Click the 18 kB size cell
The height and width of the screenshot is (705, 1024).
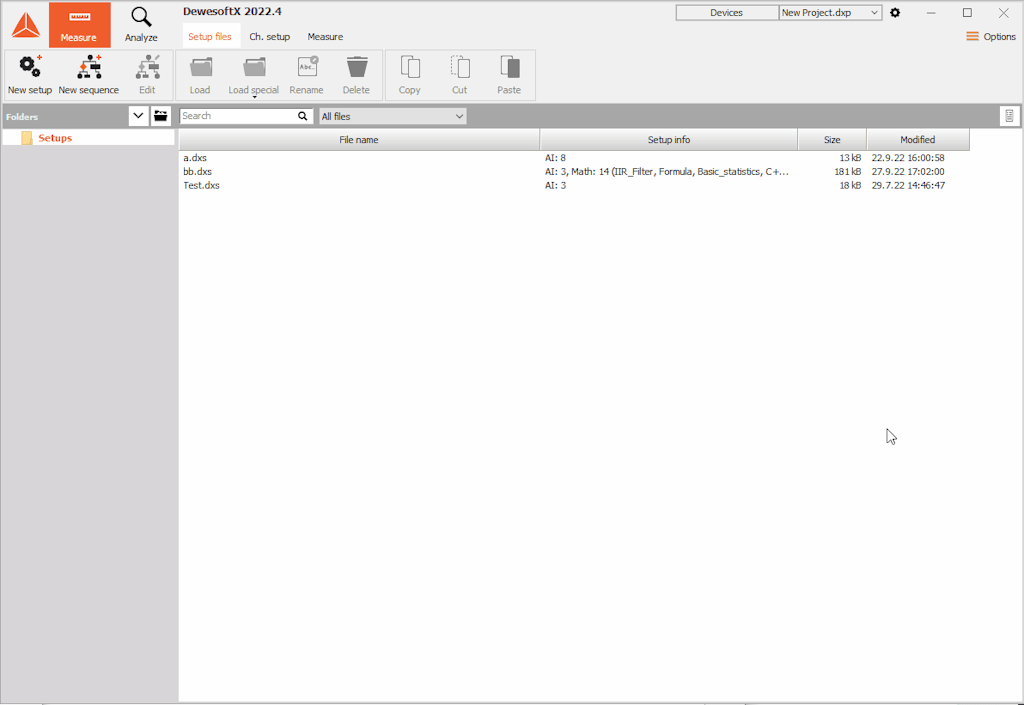point(850,185)
